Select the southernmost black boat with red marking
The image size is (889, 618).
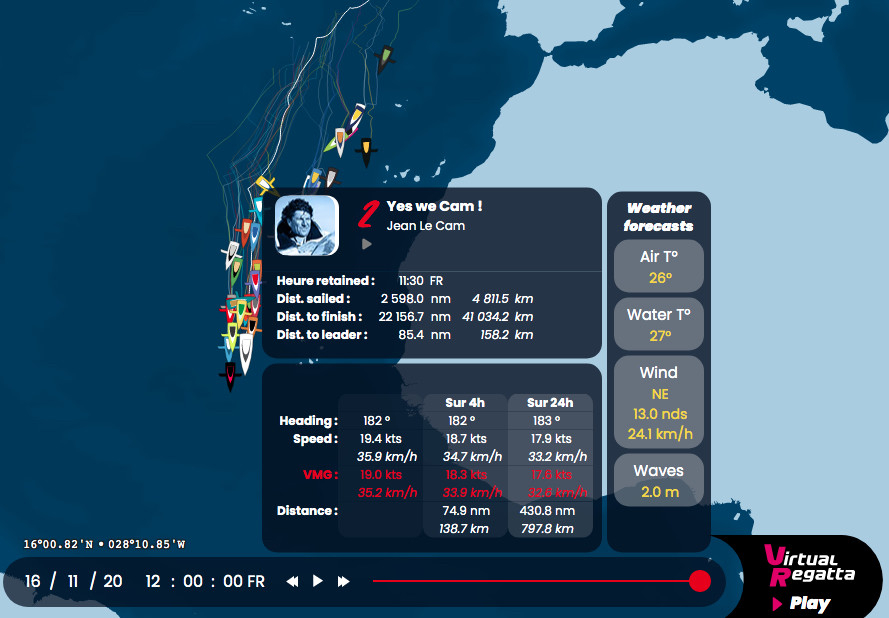point(230,376)
